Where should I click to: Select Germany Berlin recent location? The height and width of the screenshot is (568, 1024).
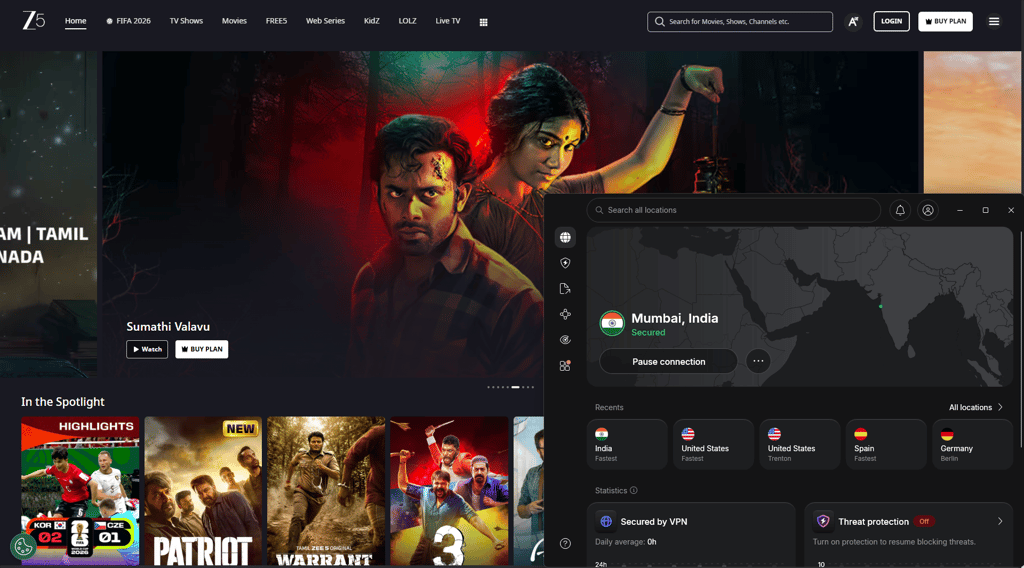click(972, 445)
